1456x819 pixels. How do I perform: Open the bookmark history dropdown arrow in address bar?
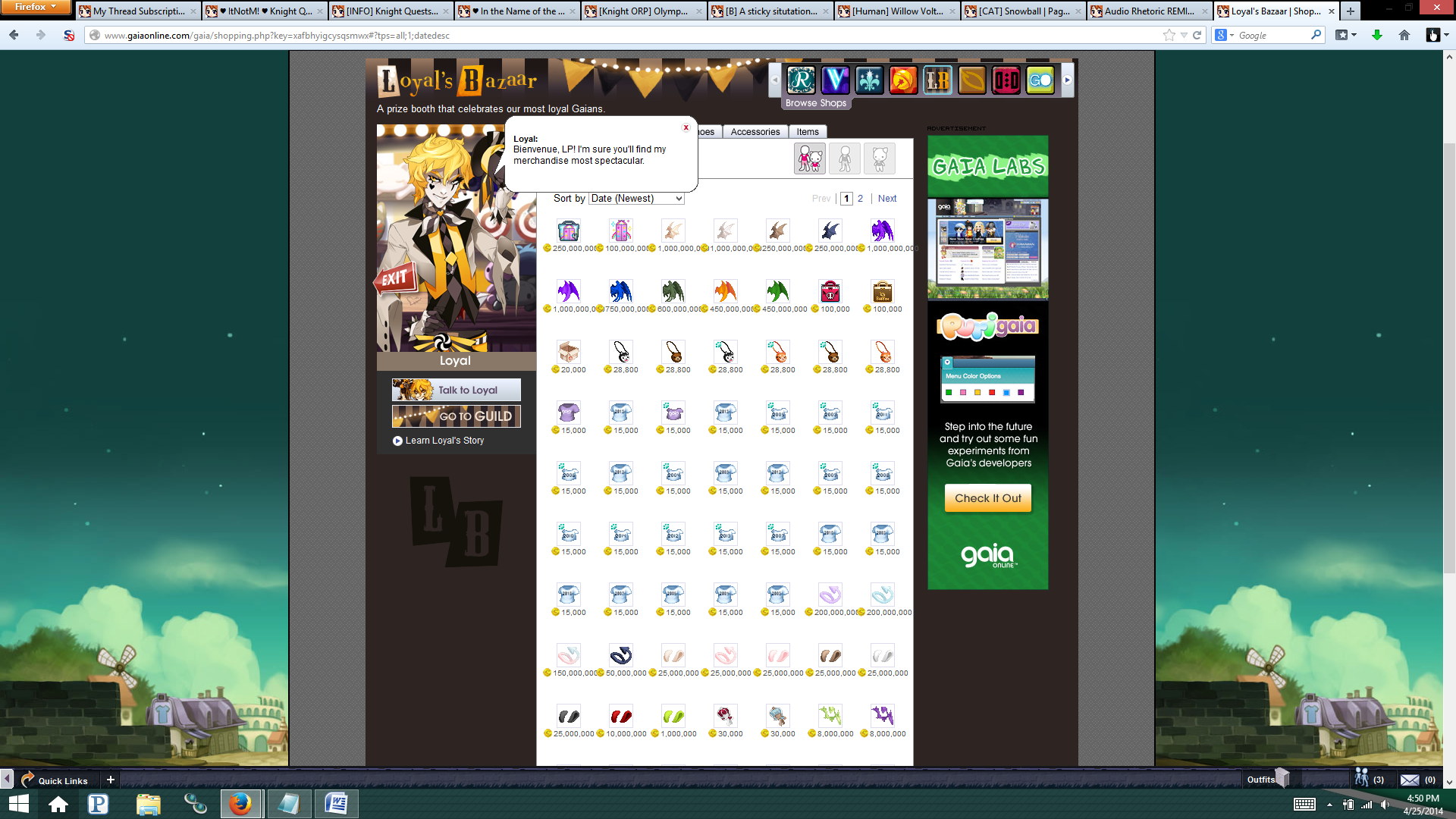point(1184,36)
